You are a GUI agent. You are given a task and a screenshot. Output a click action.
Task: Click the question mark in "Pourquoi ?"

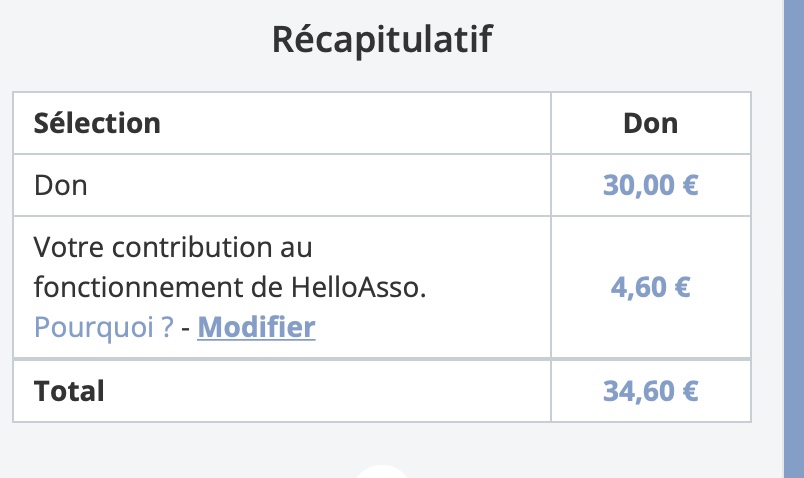click(168, 327)
